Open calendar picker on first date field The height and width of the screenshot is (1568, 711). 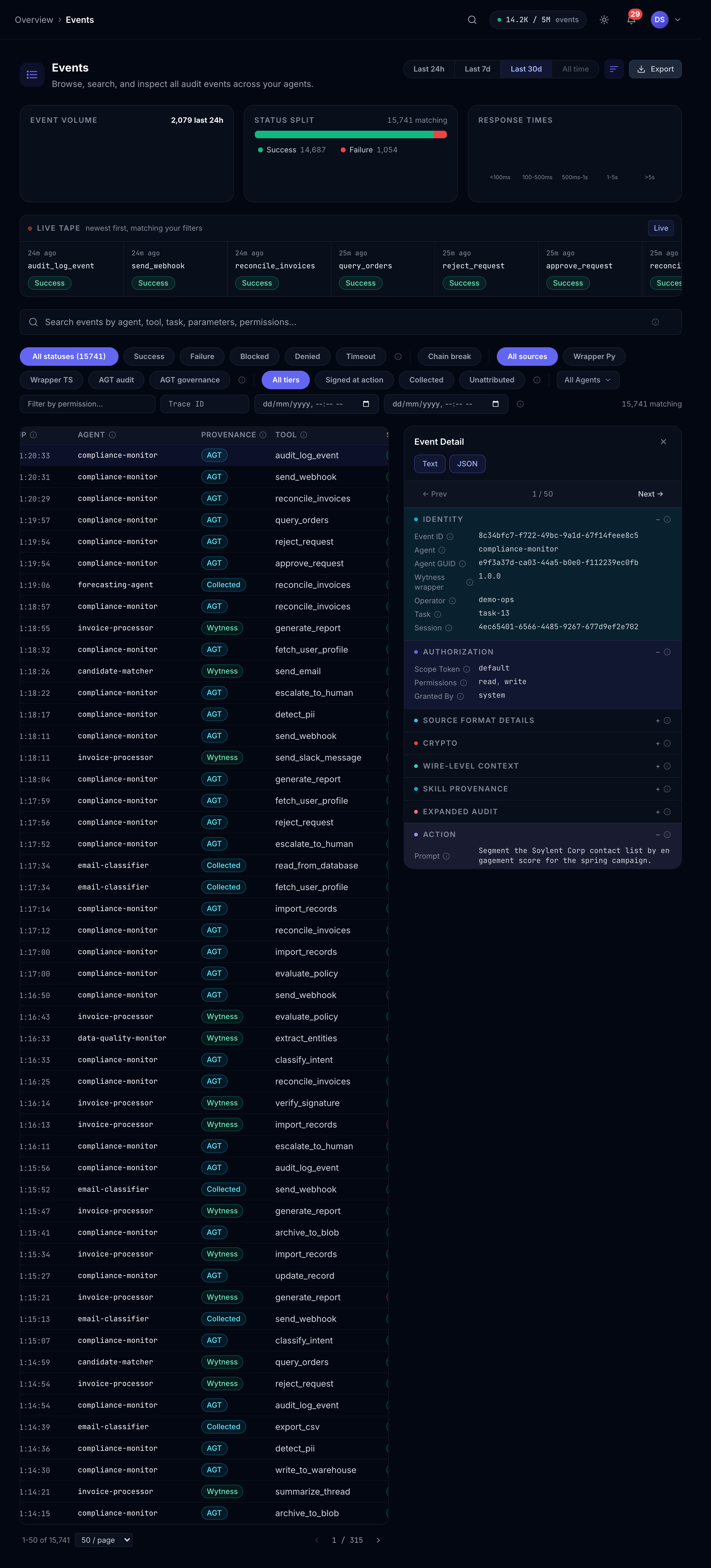tap(366, 404)
